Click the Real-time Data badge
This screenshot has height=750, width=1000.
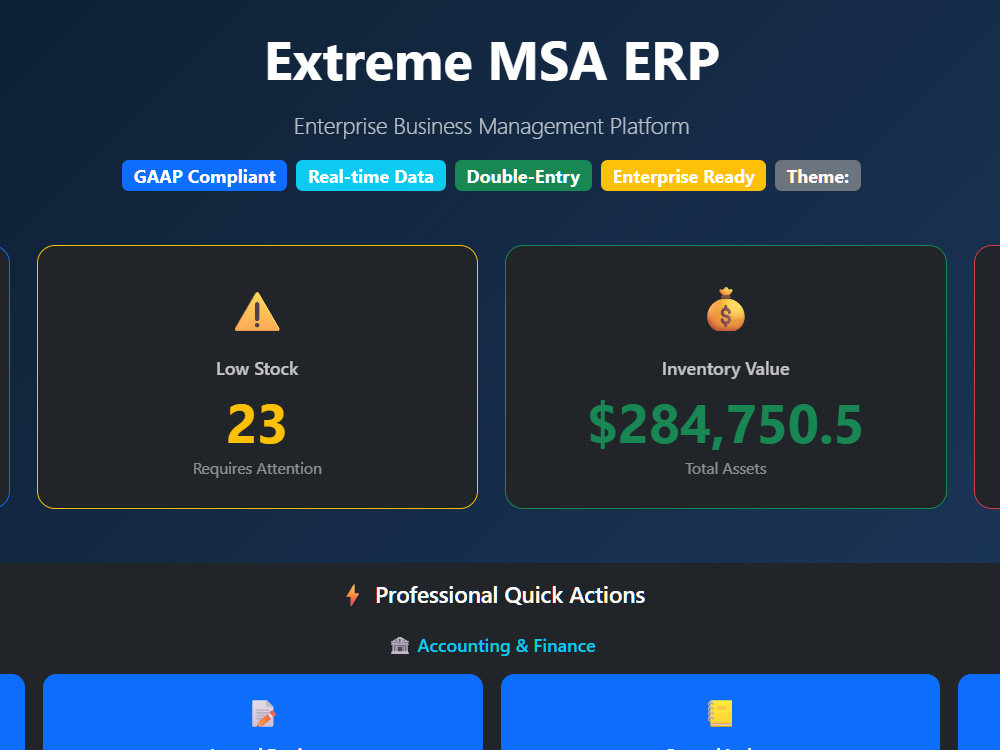tap(371, 176)
